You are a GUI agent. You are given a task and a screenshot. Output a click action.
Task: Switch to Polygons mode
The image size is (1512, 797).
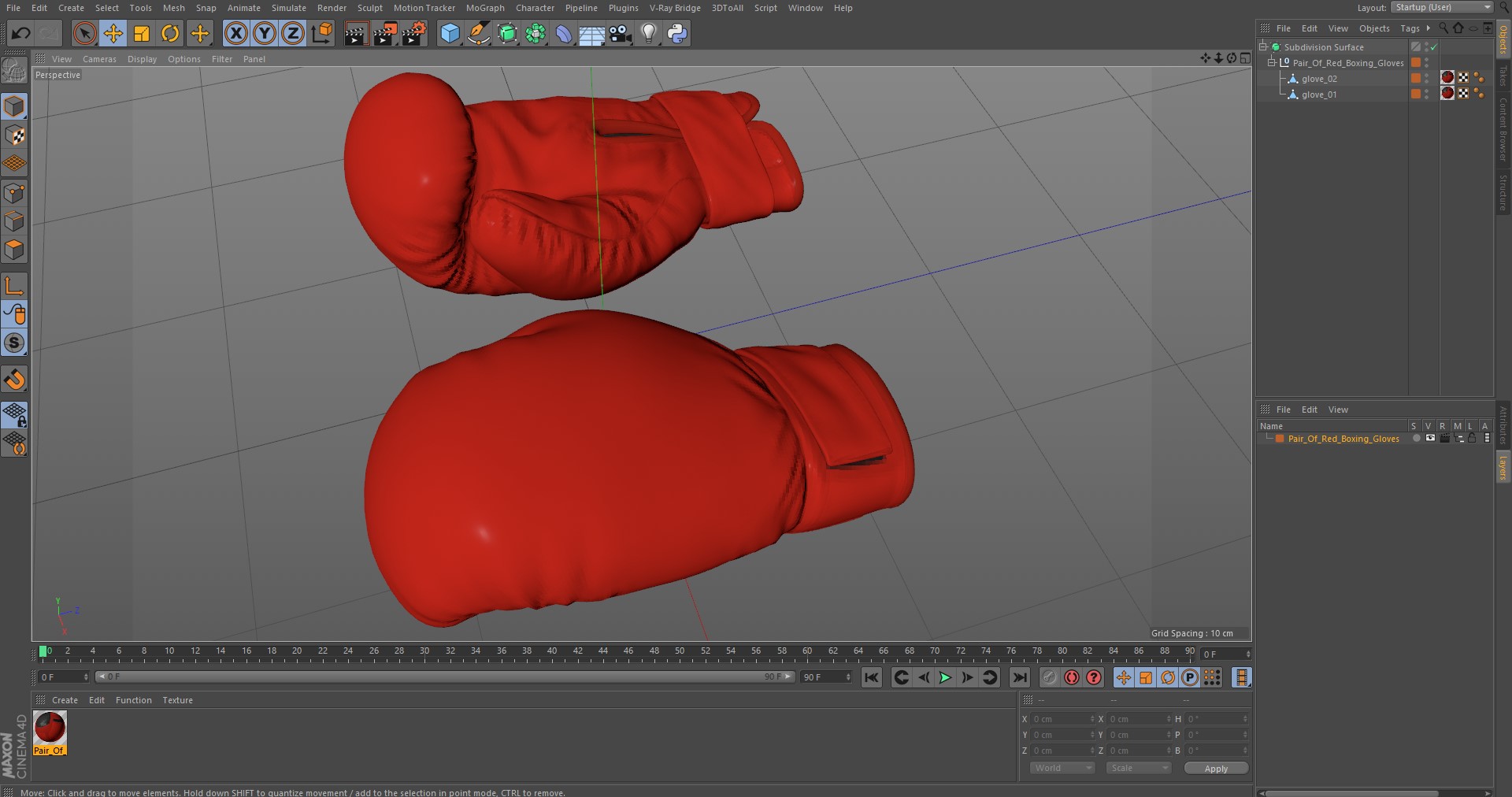14,250
